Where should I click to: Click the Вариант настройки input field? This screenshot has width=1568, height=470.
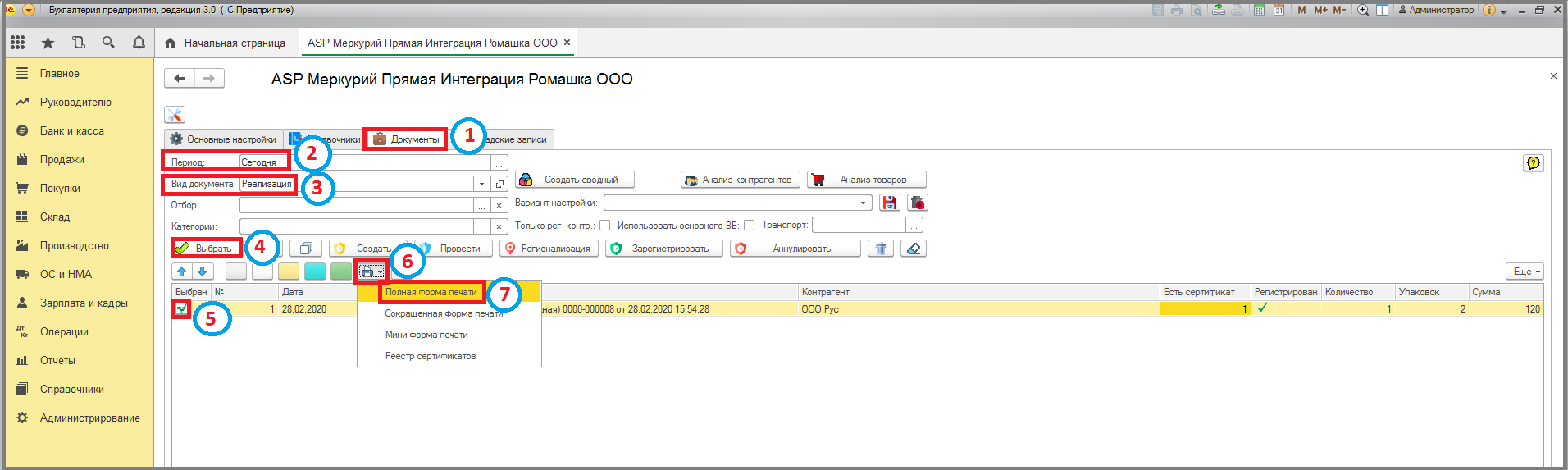730,203
